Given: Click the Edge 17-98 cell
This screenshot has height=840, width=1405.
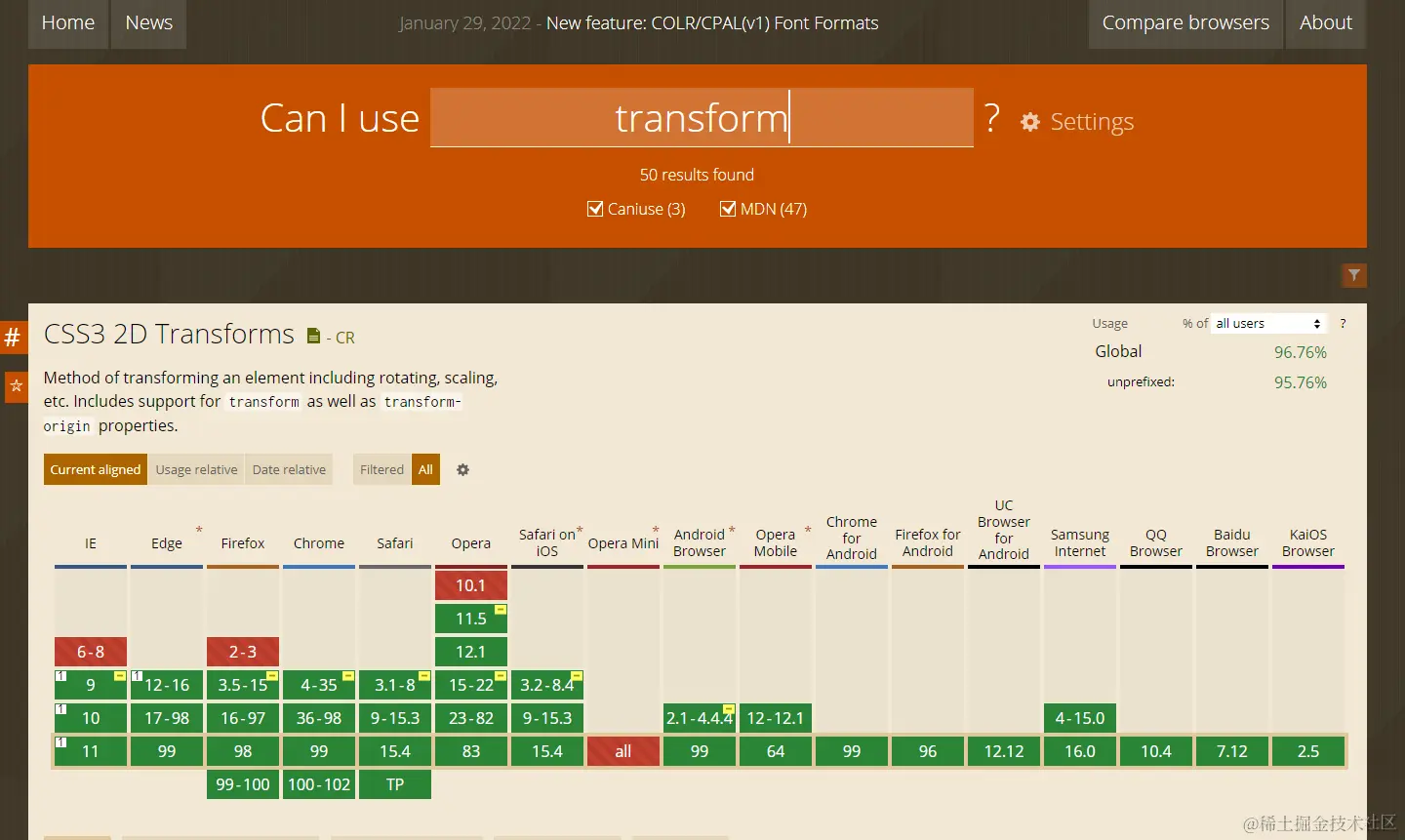Looking at the screenshot, I should 167,718.
